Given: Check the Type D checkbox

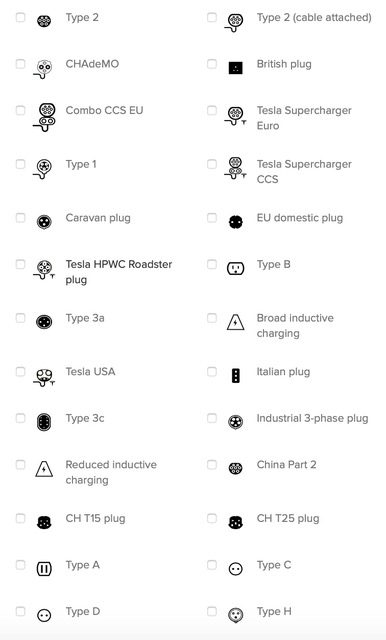Looking at the screenshot, I should (x=20, y=611).
